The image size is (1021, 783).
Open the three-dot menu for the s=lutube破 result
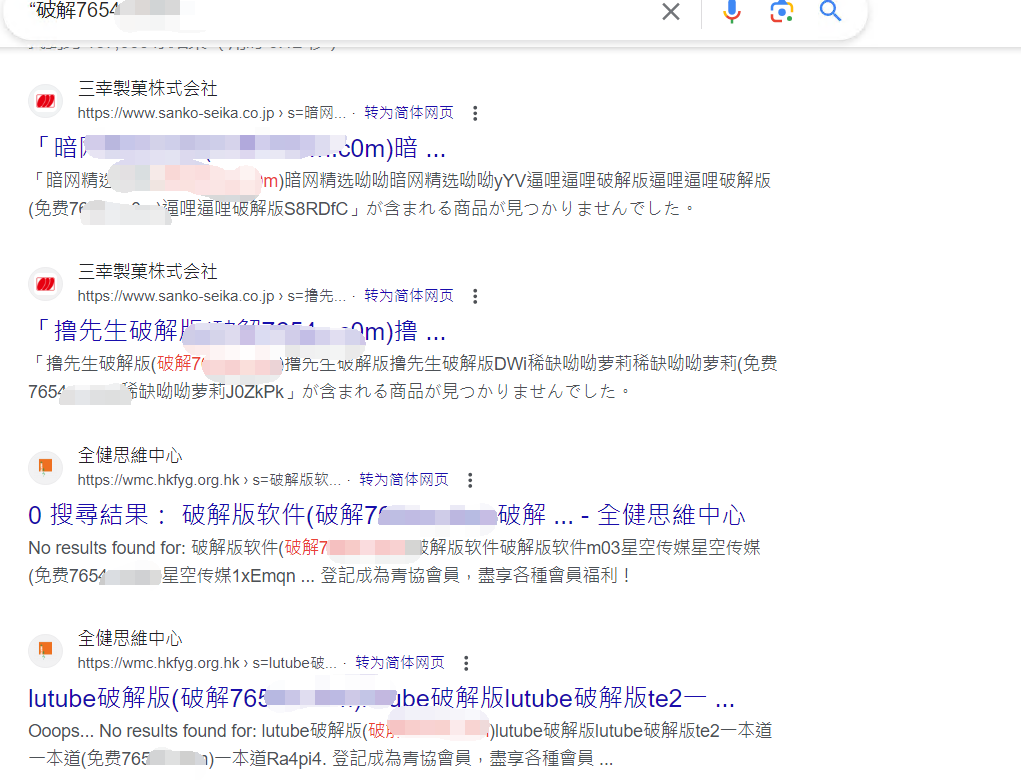(466, 663)
